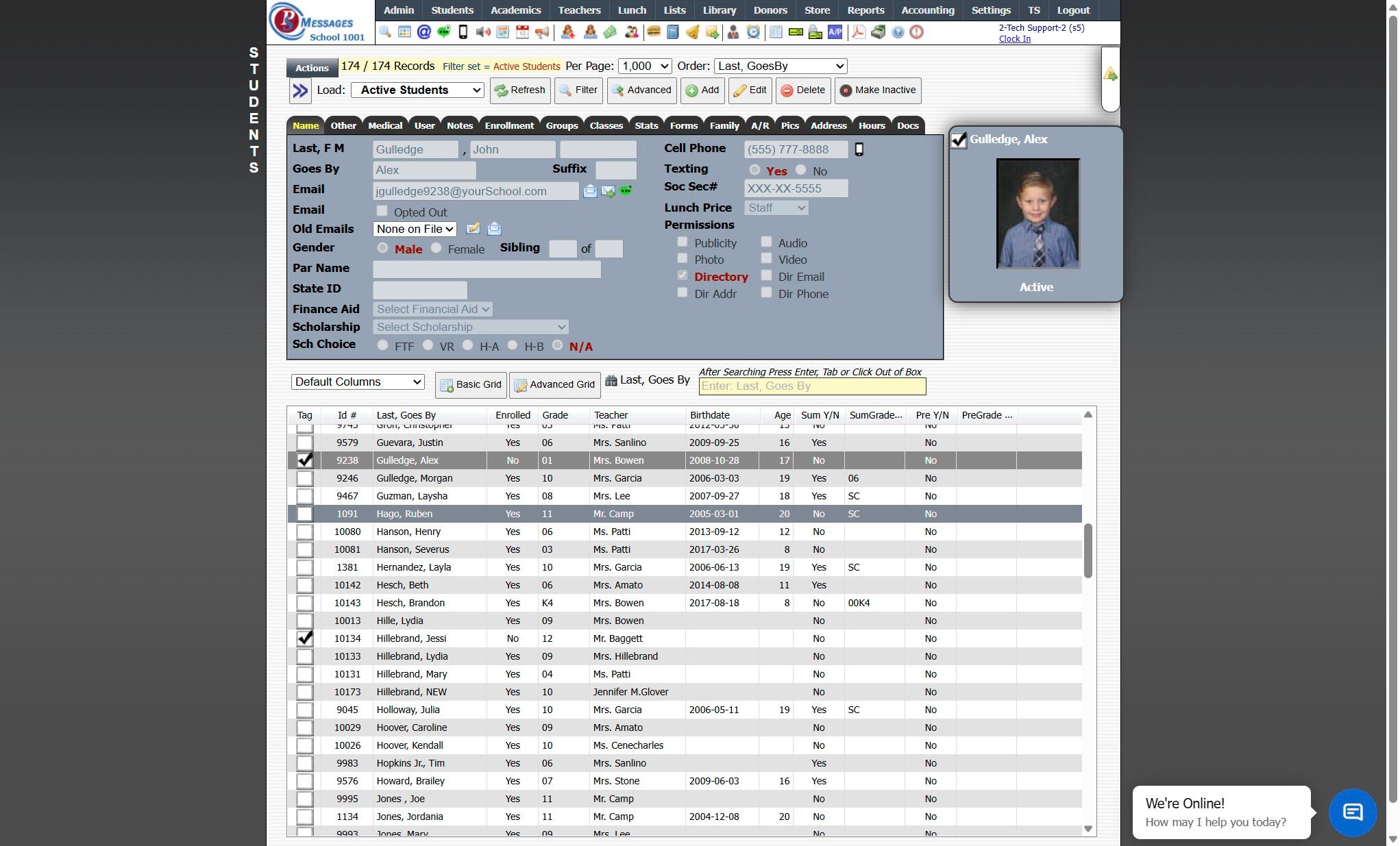The image size is (1400, 846).
Task: Open the Load Active Students dropdown
Action: click(x=417, y=90)
